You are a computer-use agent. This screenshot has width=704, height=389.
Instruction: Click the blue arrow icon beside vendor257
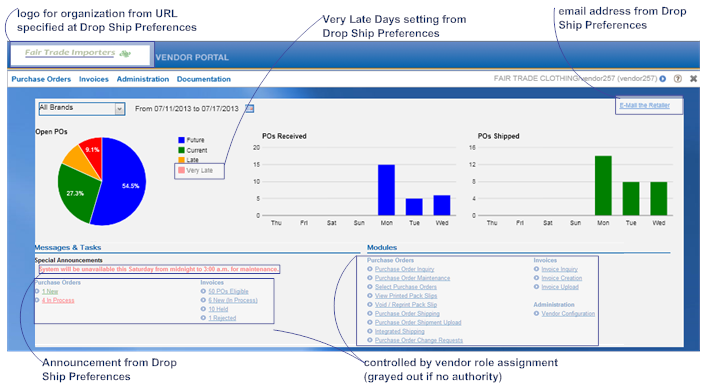click(663, 79)
